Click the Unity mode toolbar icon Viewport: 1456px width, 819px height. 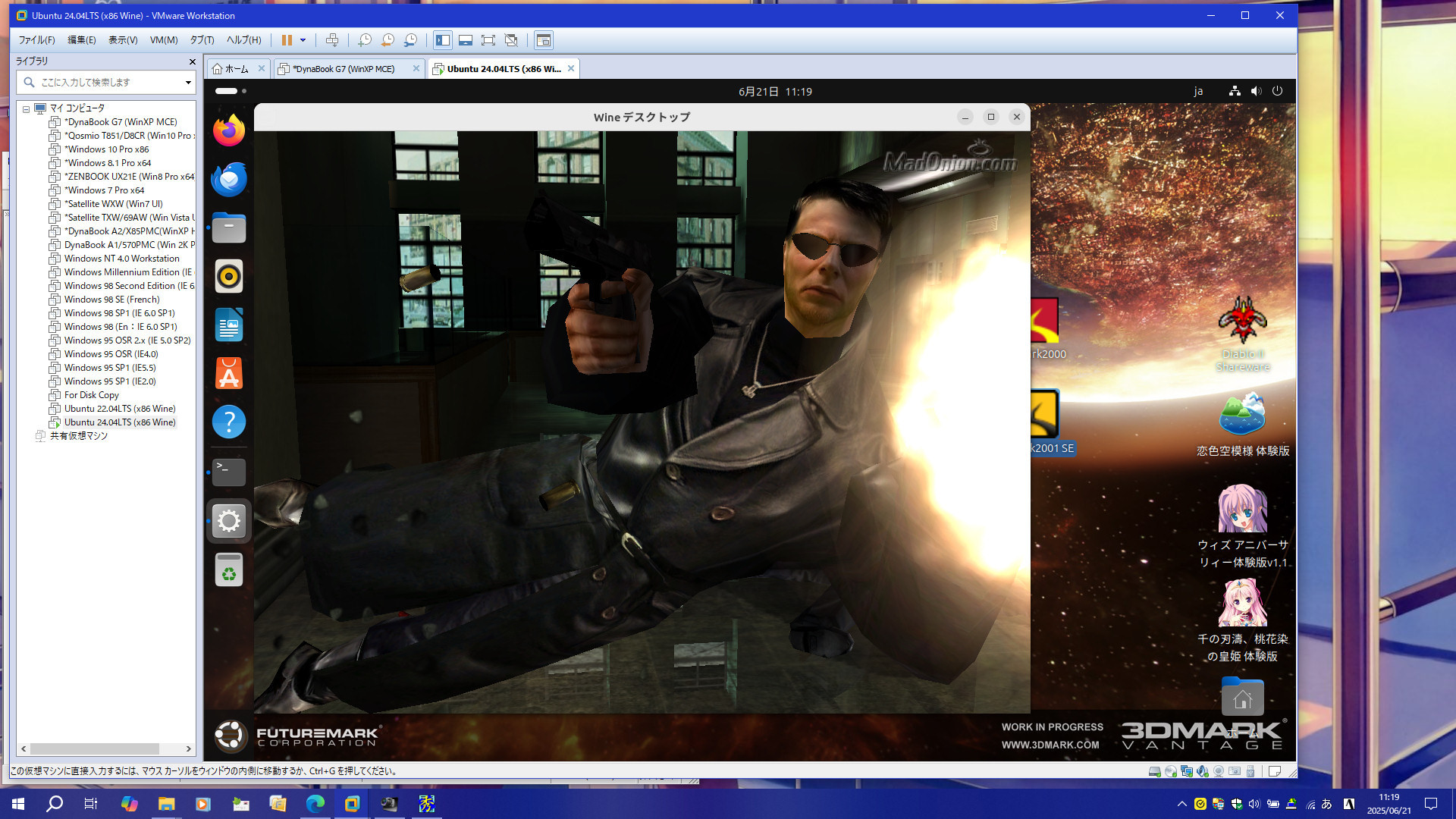pos(511,40)
